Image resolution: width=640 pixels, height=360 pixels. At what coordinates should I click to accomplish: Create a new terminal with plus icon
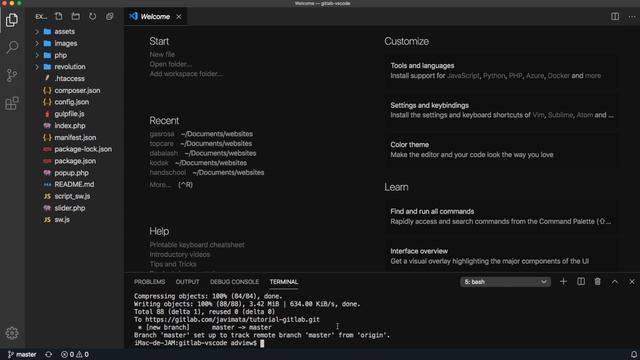(563, 282)
